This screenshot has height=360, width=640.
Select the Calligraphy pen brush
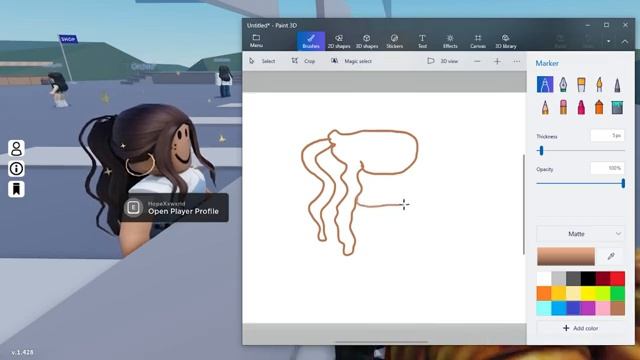pyautogui.click(x=563, y=84)
